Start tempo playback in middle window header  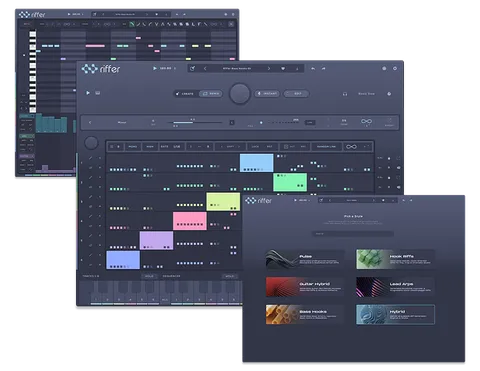155,68
